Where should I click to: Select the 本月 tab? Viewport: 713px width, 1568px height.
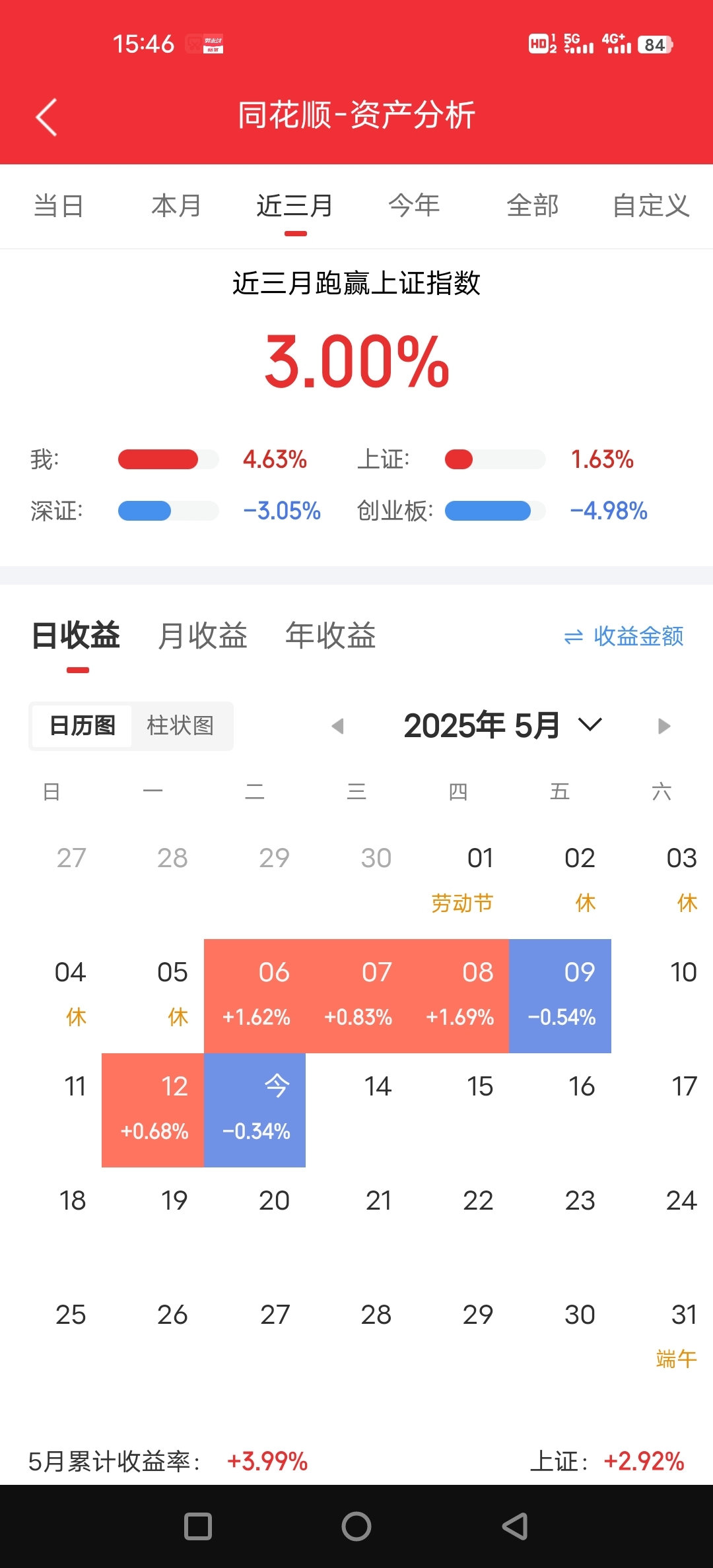(176, 206)
